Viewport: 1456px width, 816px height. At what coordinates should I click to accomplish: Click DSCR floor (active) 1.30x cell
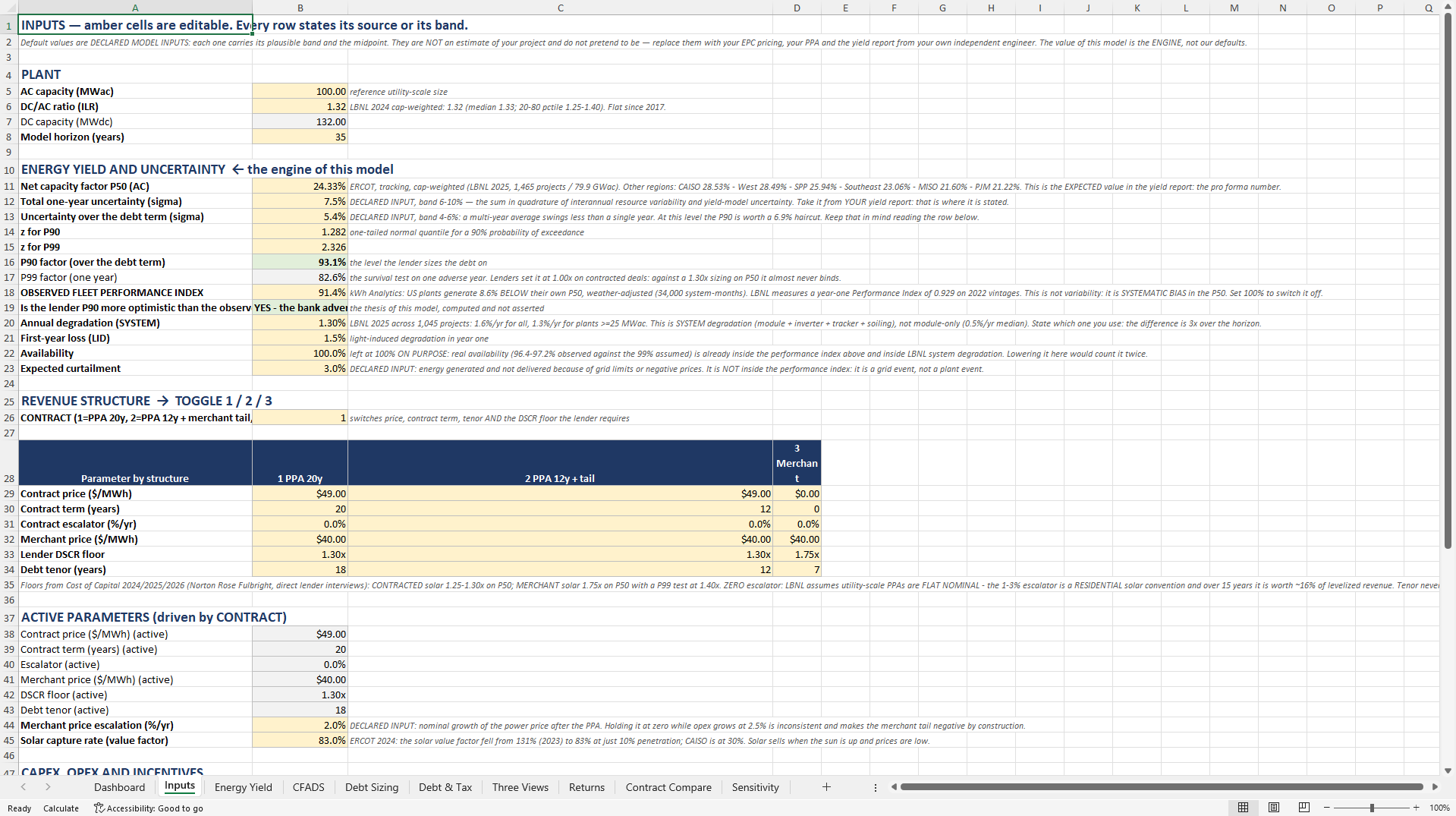pyautogui.click(x=300, y=695)
